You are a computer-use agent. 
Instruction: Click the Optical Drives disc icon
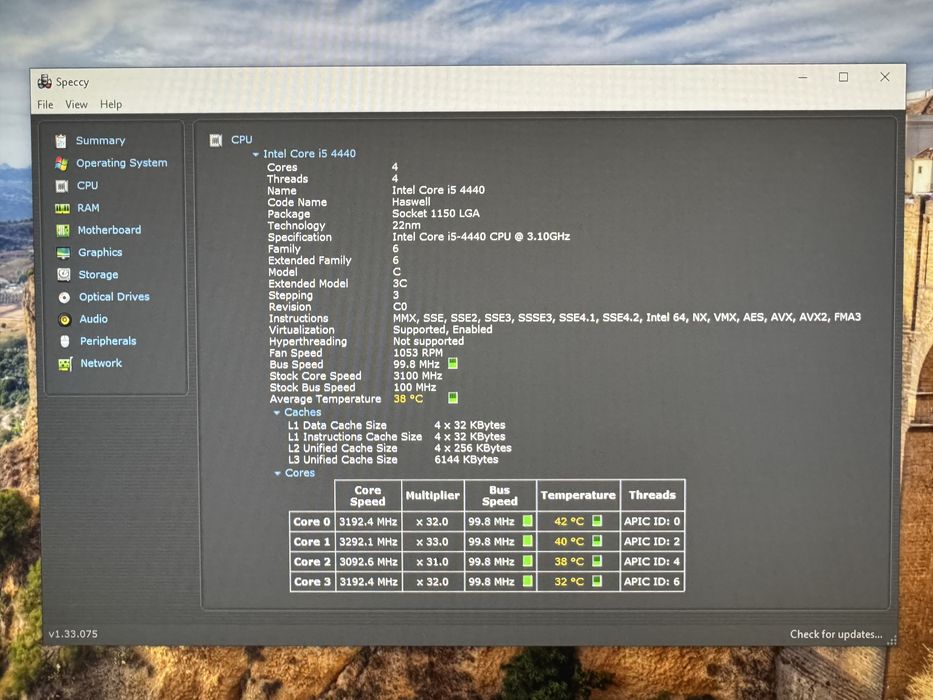(64, 297)
